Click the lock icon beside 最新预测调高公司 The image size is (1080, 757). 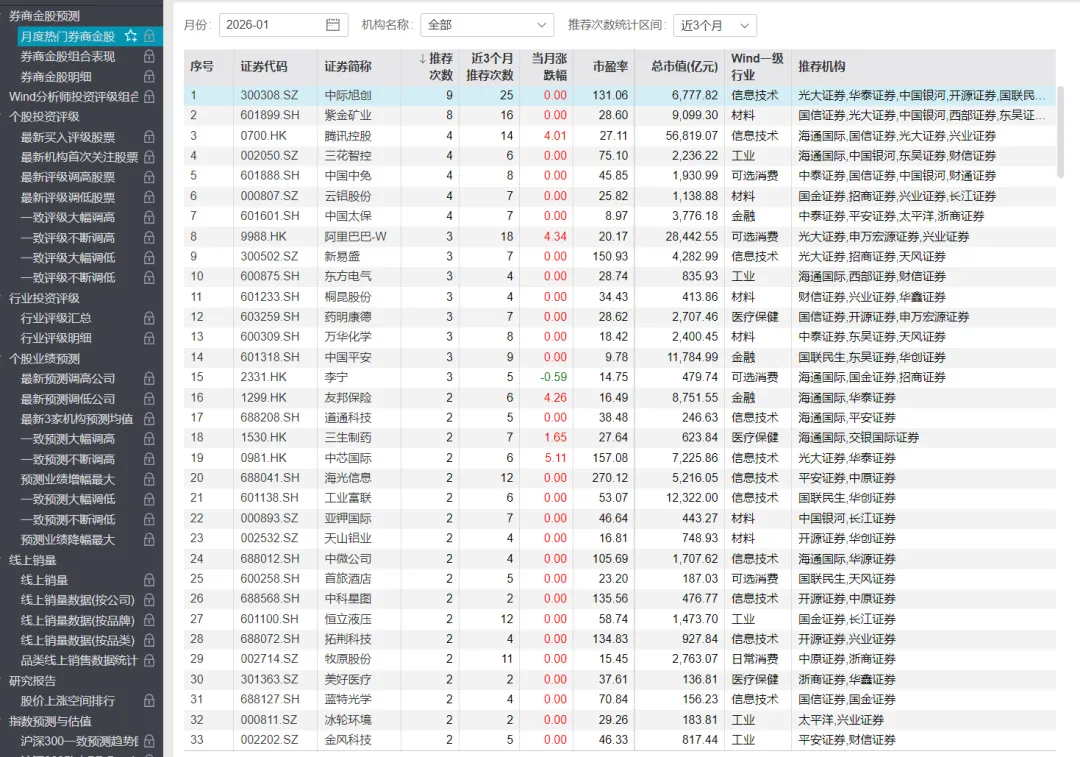pyautogui.click(x=149, y=378)
